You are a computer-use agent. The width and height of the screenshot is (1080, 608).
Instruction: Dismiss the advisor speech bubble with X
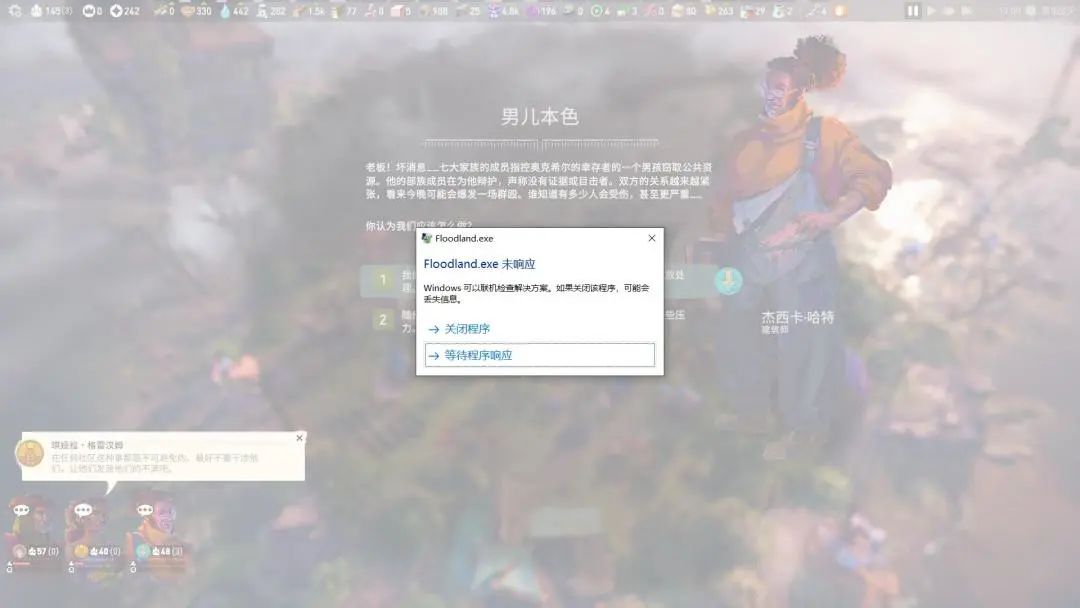(x=298, y=438)
